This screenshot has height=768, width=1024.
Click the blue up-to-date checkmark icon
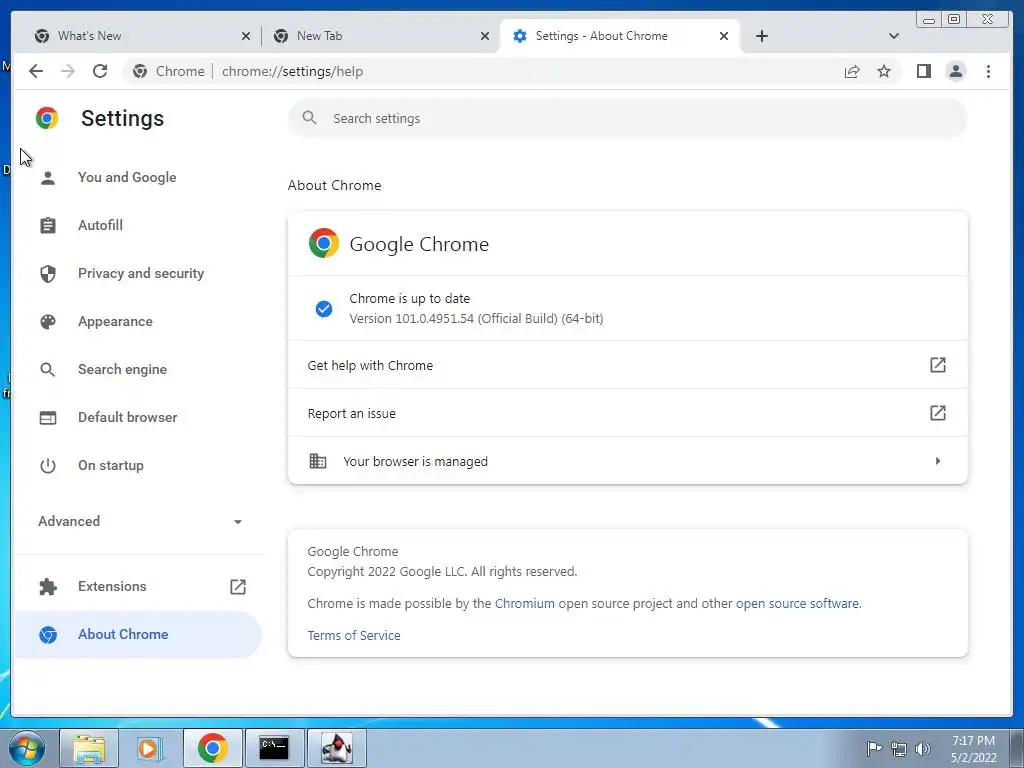323,309
